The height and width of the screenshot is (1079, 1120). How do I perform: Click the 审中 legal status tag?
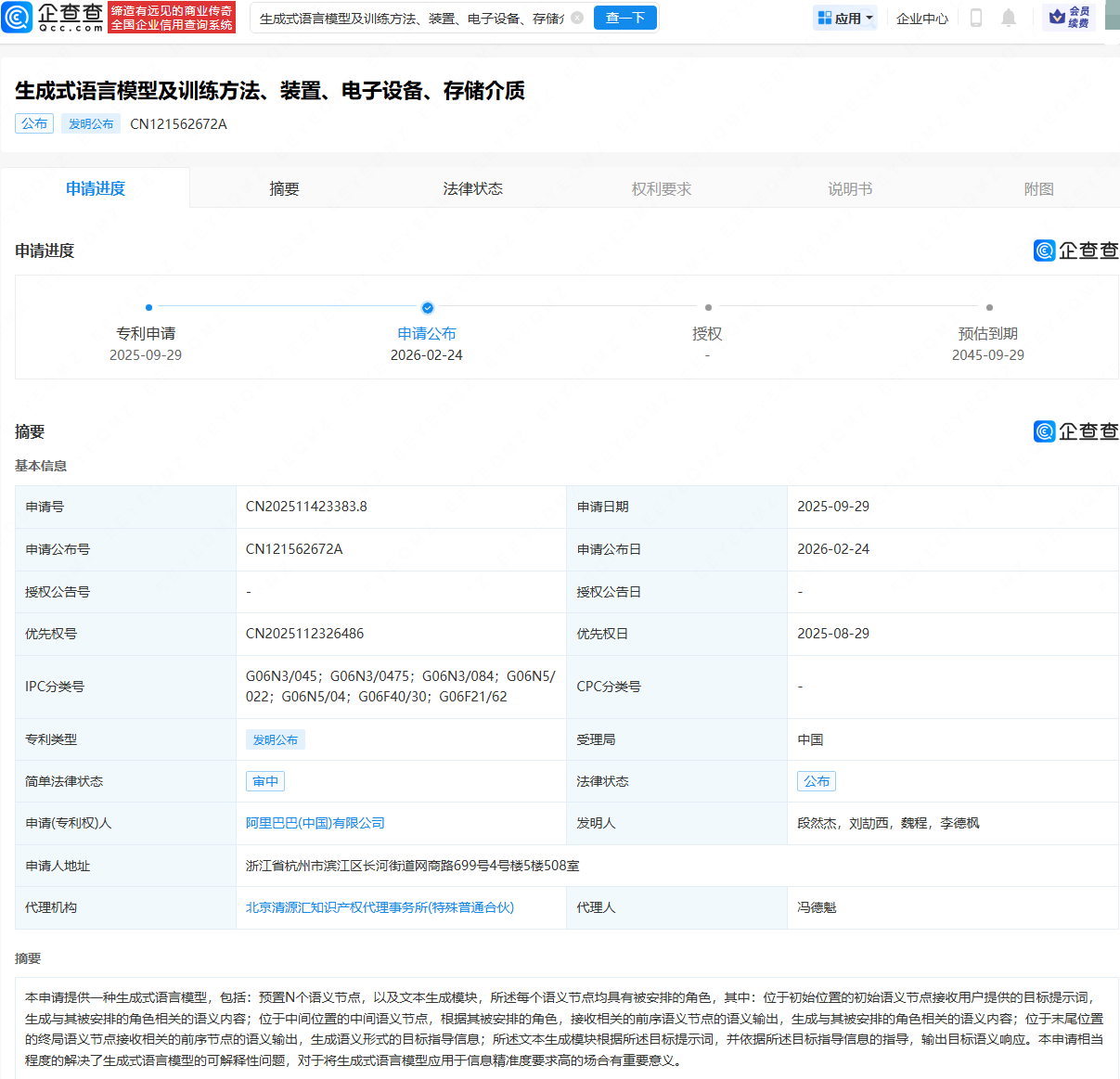[x=264, y=780]
